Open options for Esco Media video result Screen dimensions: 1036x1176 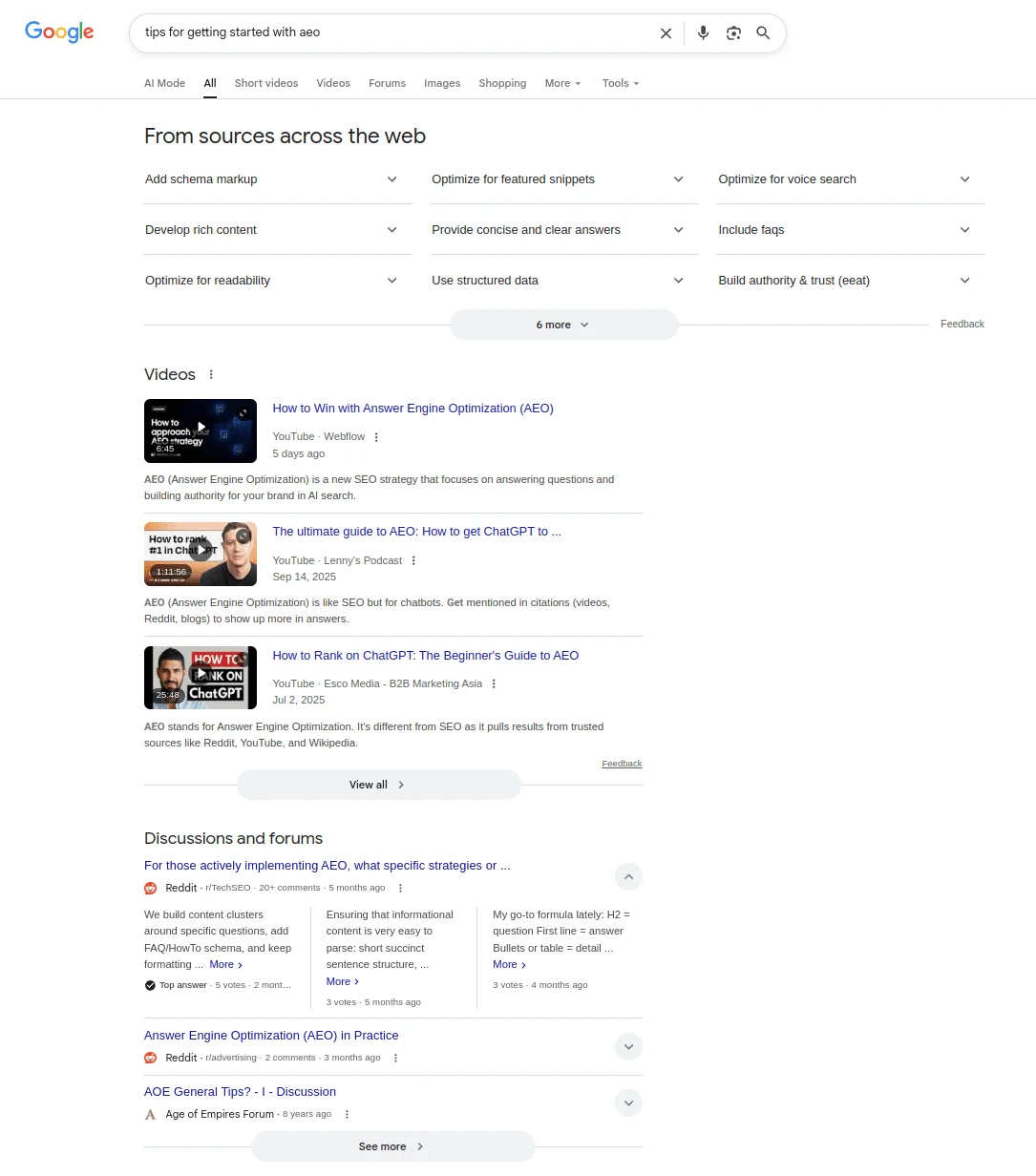click(494, 684)
